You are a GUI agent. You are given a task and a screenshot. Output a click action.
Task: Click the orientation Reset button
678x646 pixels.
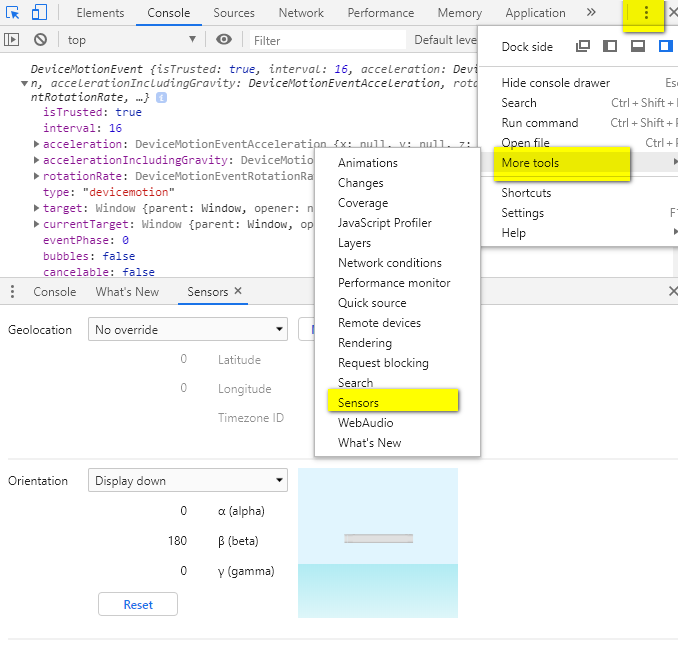click(x=138, y=604)
